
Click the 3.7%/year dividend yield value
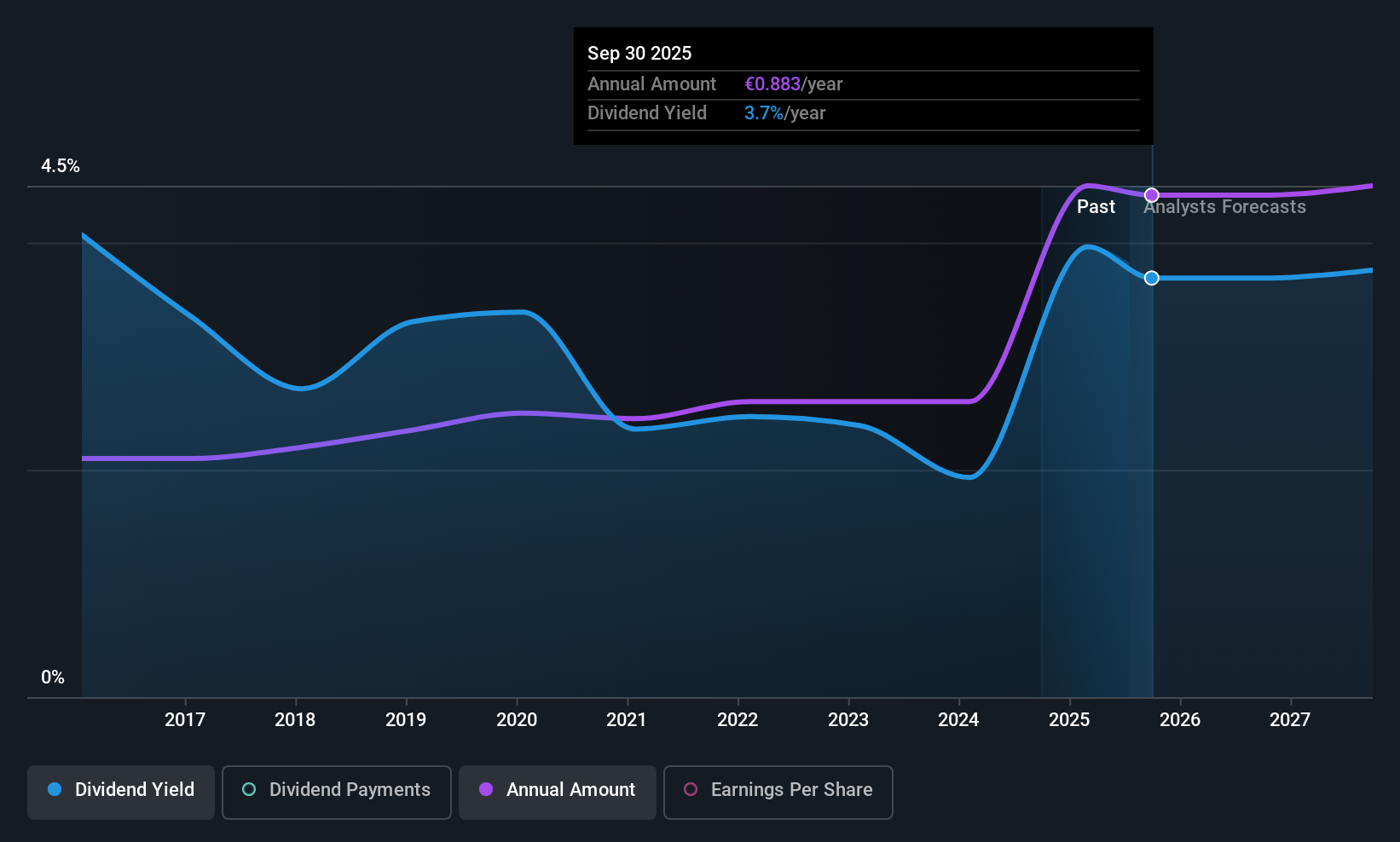click(x=784, y=113)
